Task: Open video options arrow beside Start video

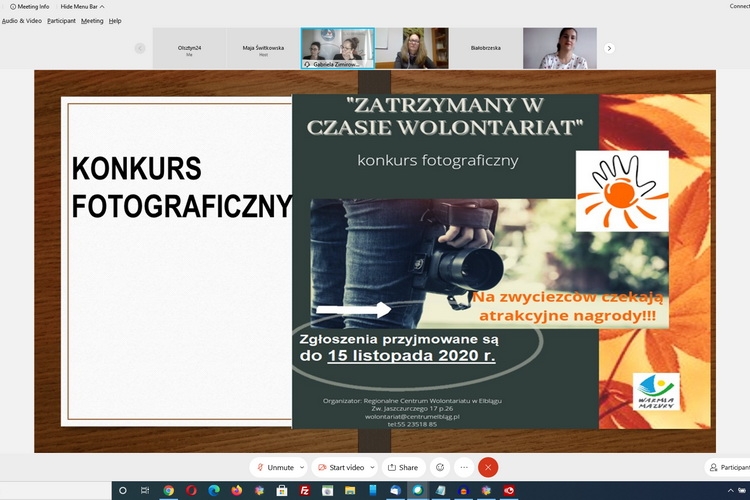Action: 372,467
